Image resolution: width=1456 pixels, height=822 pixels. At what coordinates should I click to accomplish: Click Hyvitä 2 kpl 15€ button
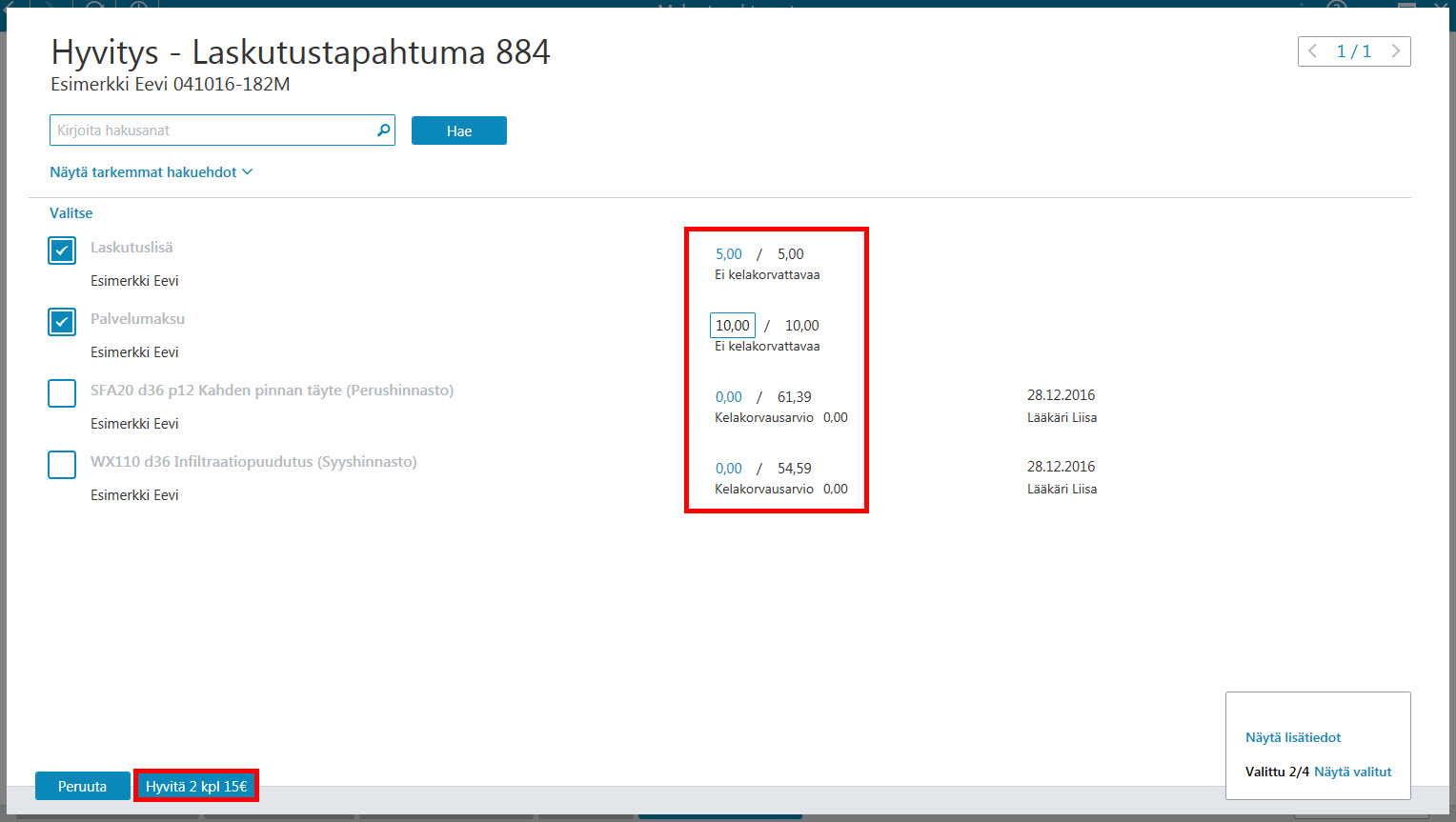point(196,786)
